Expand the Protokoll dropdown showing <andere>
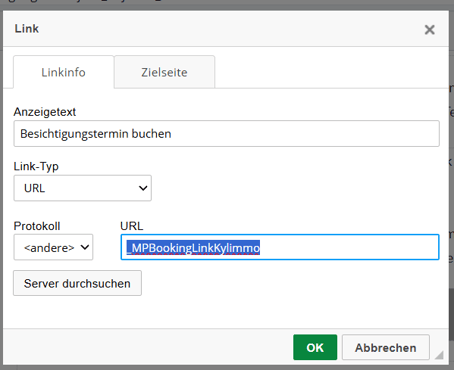 pos(53,247)
